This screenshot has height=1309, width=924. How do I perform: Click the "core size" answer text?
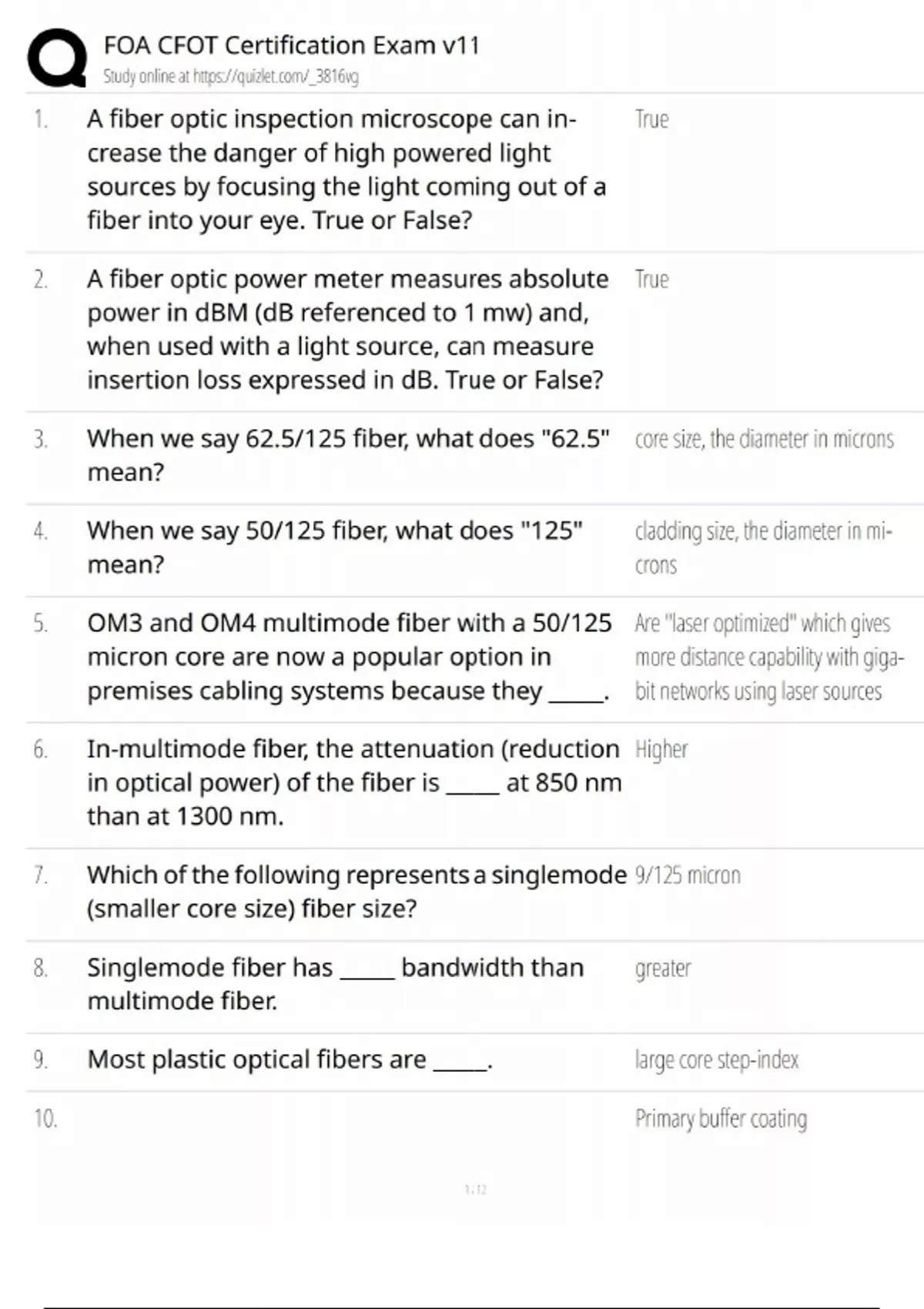point(764,439)
